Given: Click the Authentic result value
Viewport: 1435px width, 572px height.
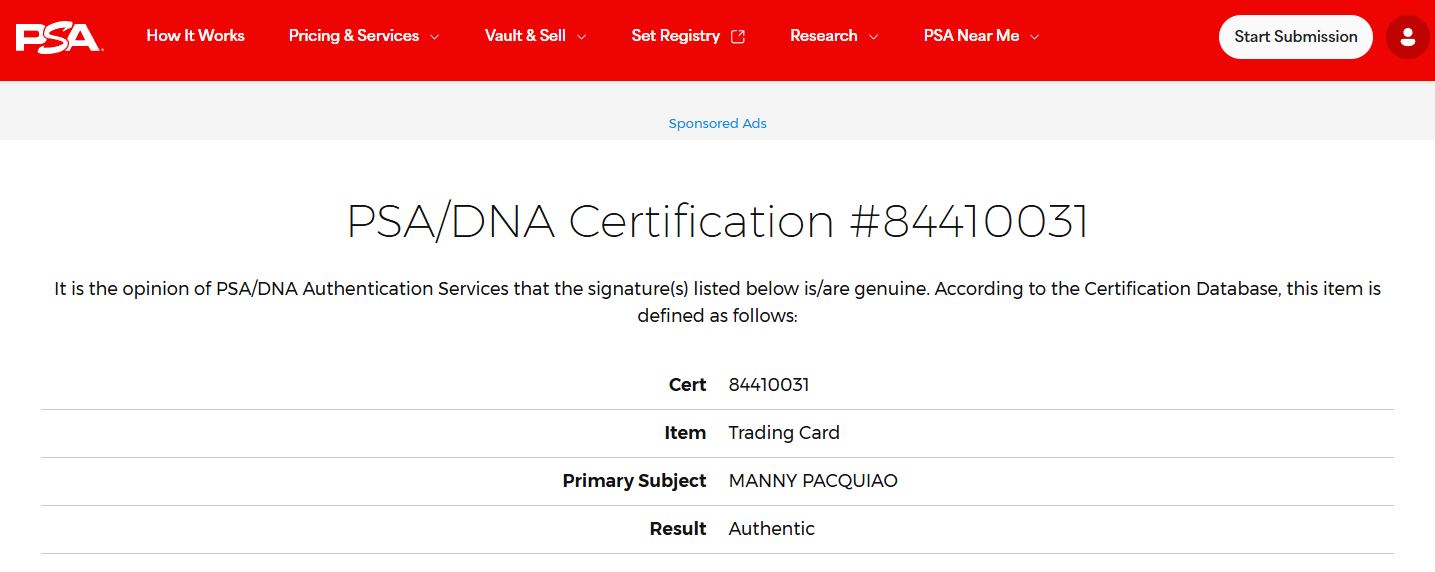Looking at the screenshot, I should [771, 529].
